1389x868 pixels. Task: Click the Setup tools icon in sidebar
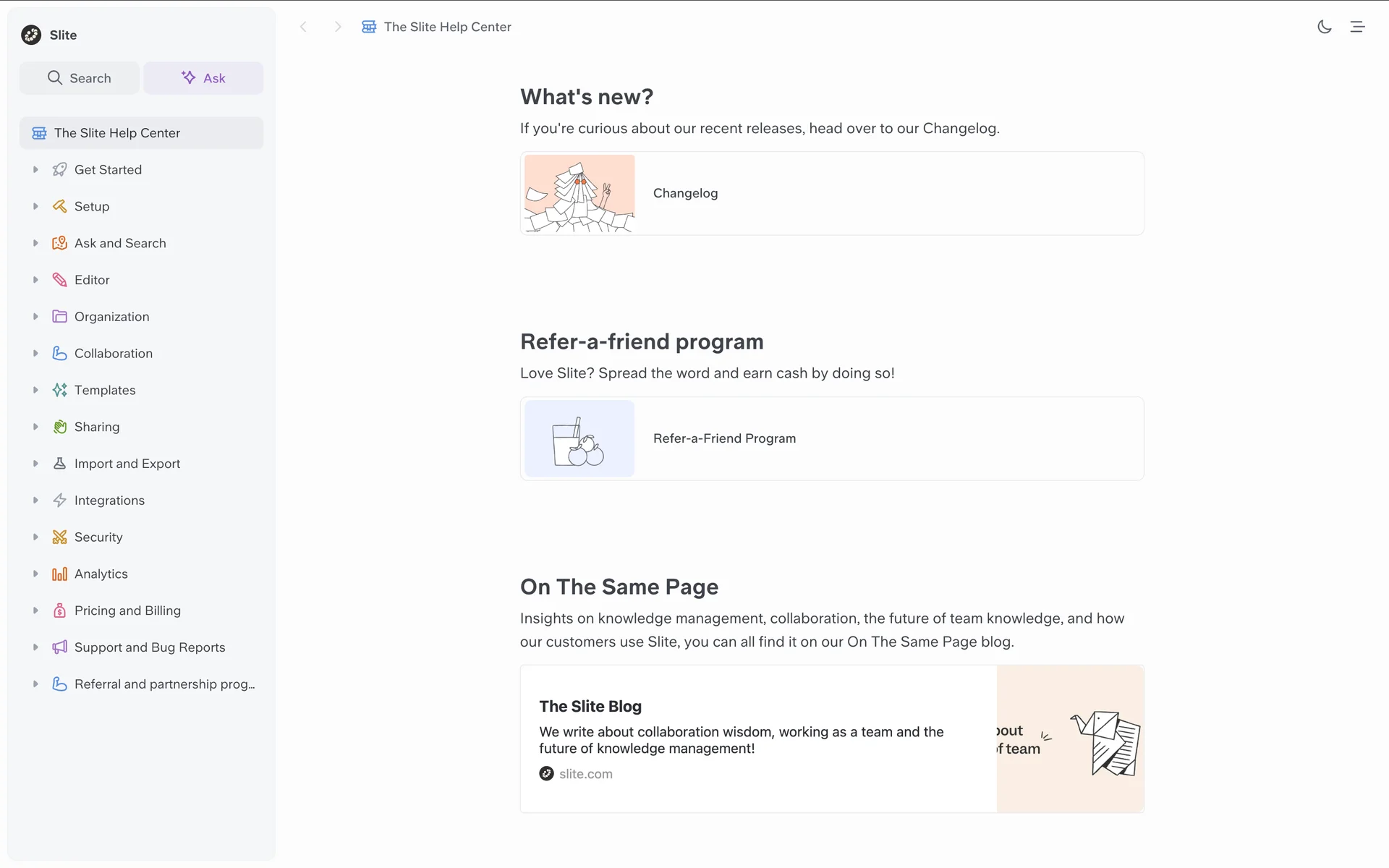pos(59,206)
